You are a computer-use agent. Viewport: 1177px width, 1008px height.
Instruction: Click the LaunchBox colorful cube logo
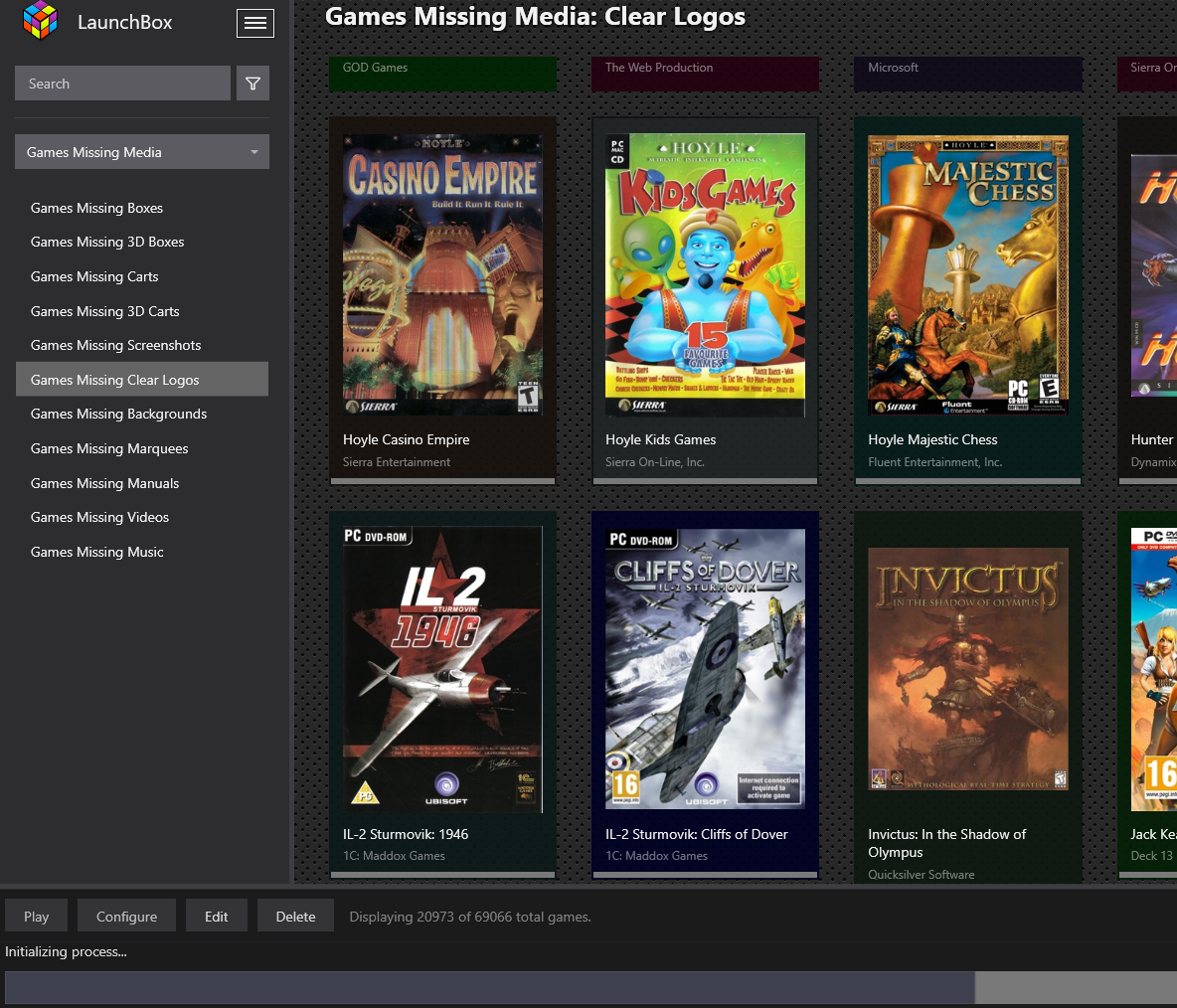pos(41,21)
